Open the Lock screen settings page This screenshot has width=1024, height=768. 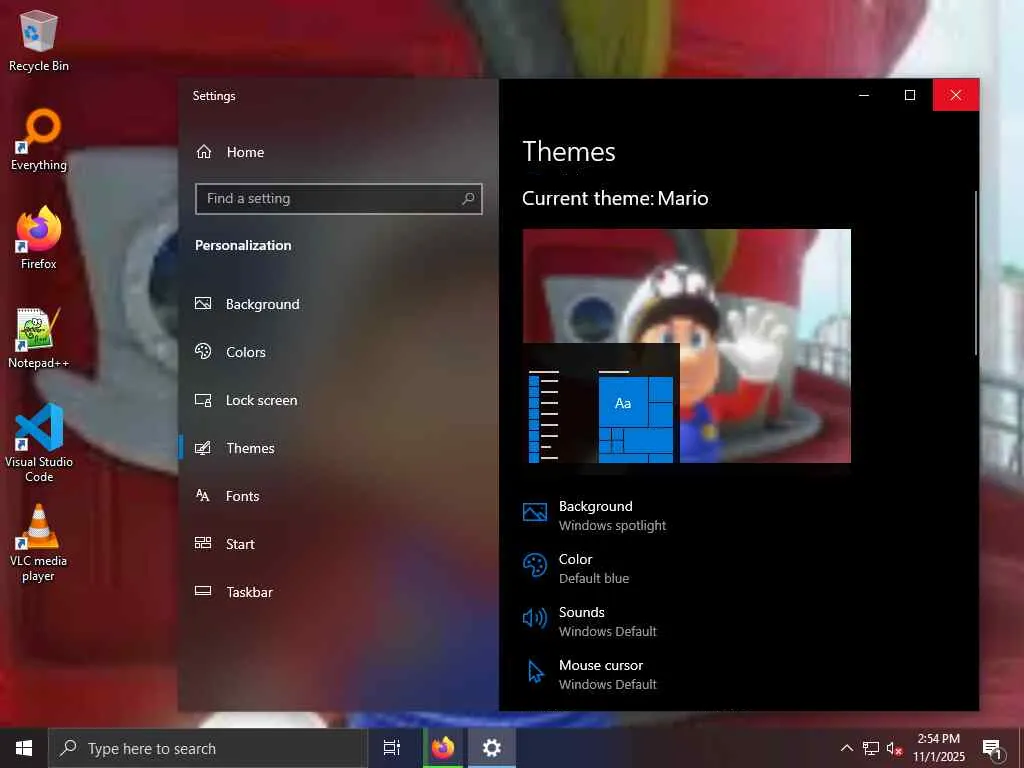pos(338,400)
